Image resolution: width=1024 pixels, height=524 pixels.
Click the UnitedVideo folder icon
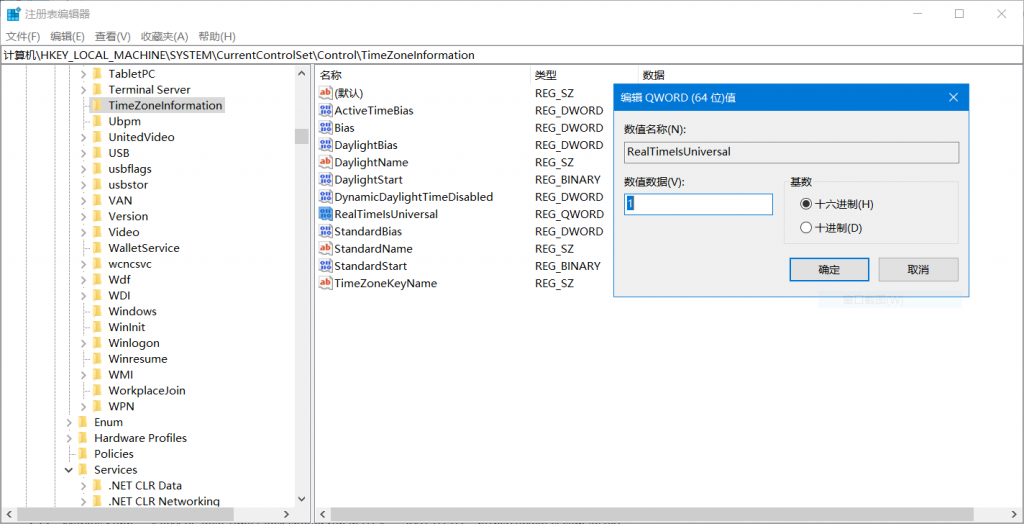coord(97,137)
